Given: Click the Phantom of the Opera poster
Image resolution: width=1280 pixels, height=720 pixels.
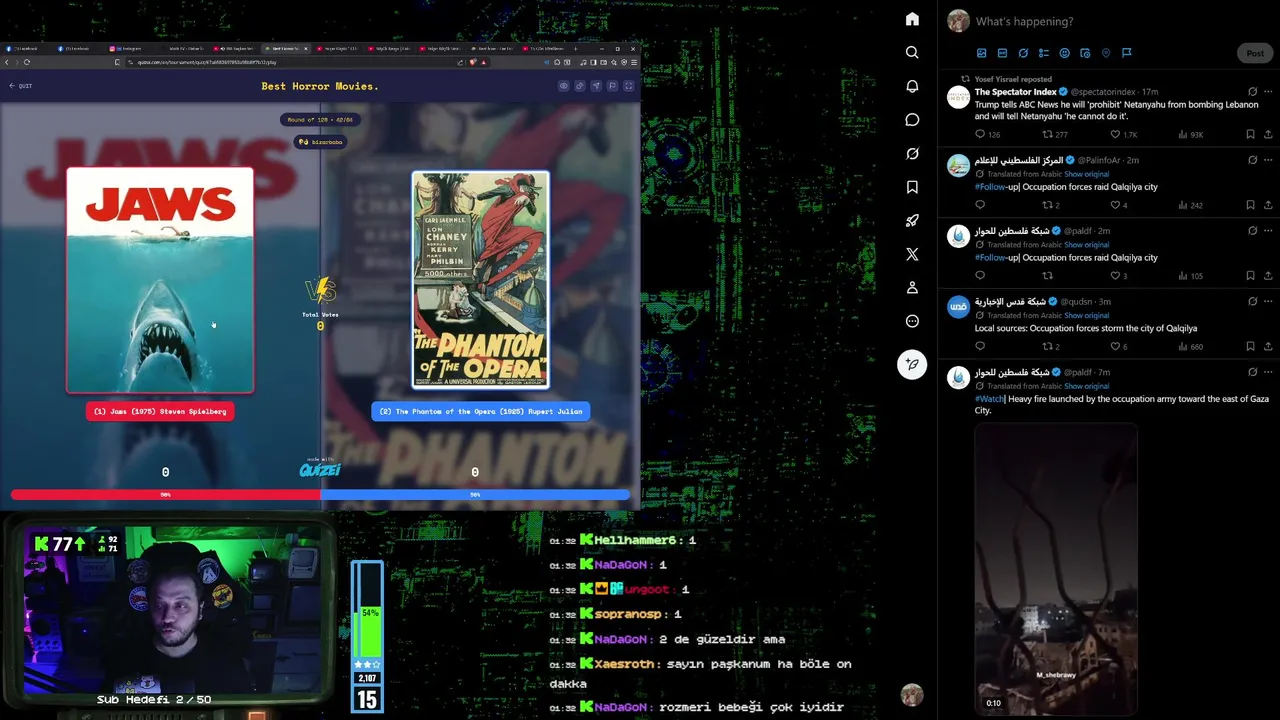Looking at the screenshot, I should 480,280.
